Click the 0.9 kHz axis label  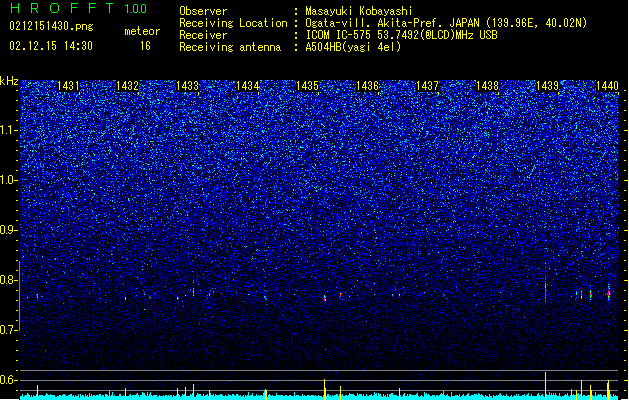pos(9,230)
